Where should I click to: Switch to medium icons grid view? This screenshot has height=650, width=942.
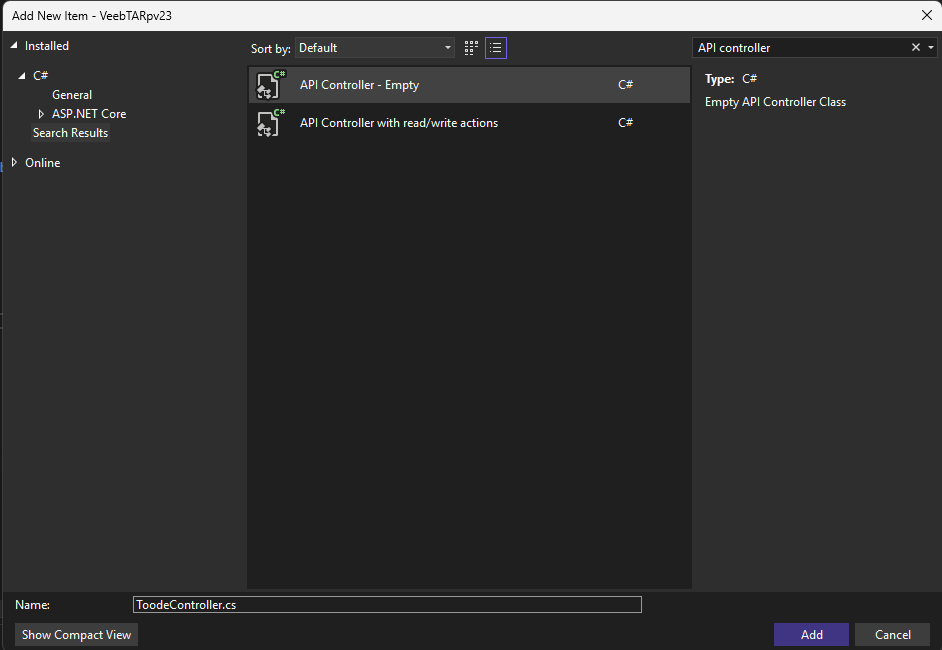pyautogui.click(x=471, y=48)
